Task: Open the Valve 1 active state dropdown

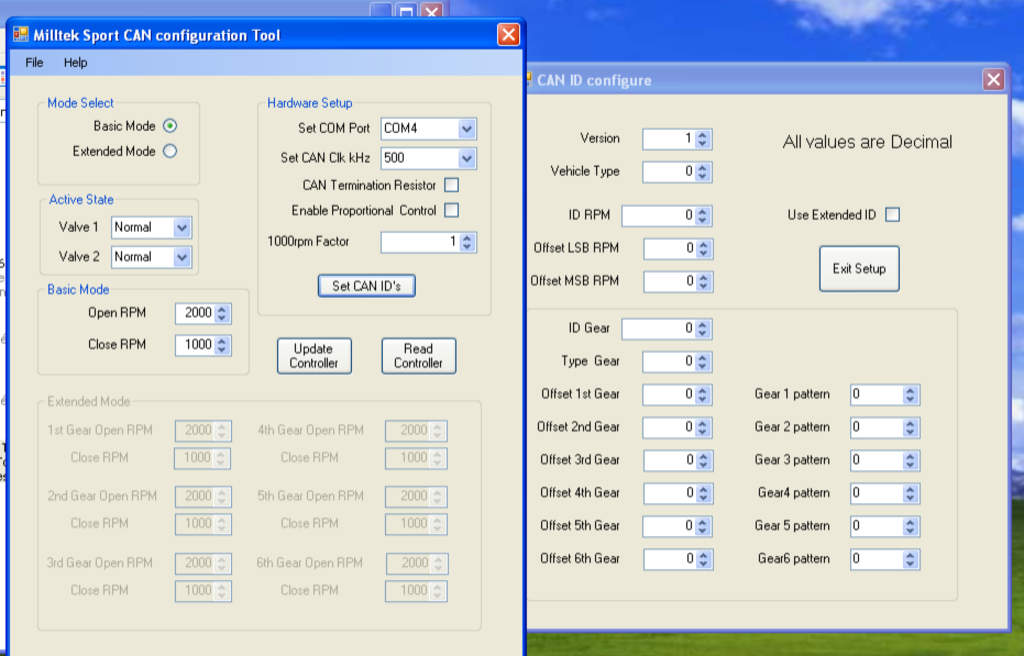Action: (x=181, y=227)
